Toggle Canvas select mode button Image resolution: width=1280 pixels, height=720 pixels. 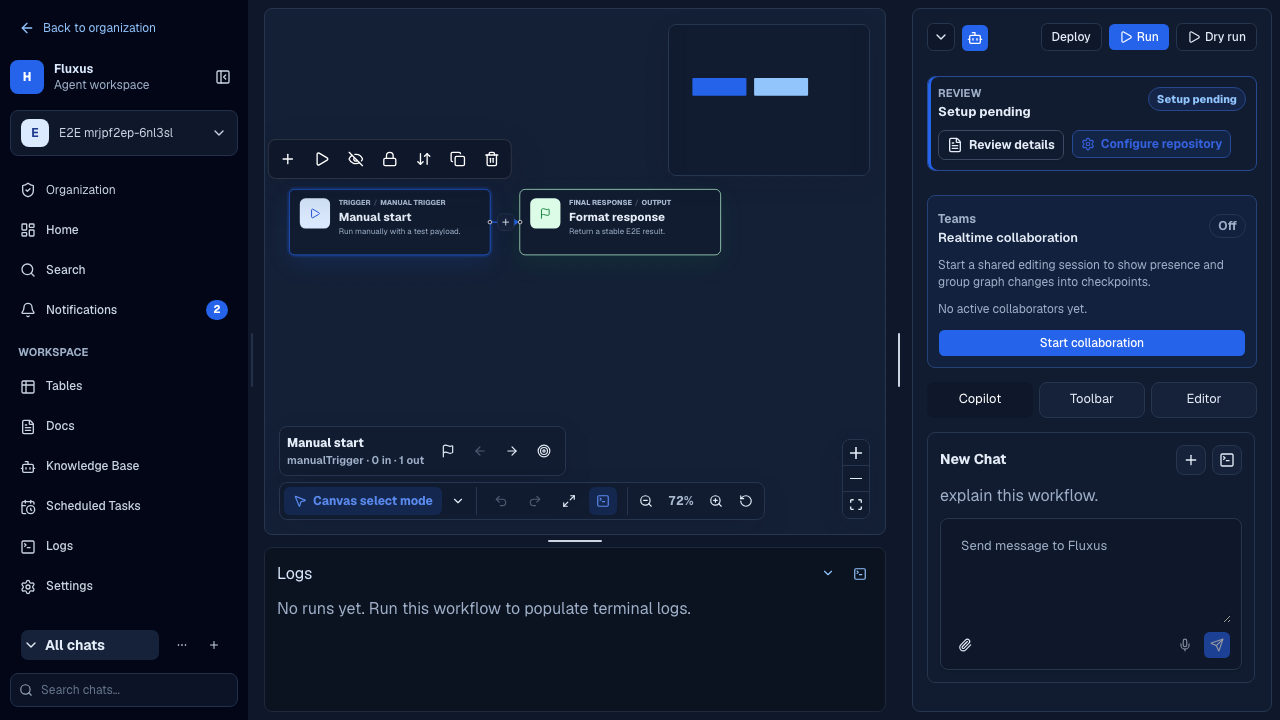363,501
